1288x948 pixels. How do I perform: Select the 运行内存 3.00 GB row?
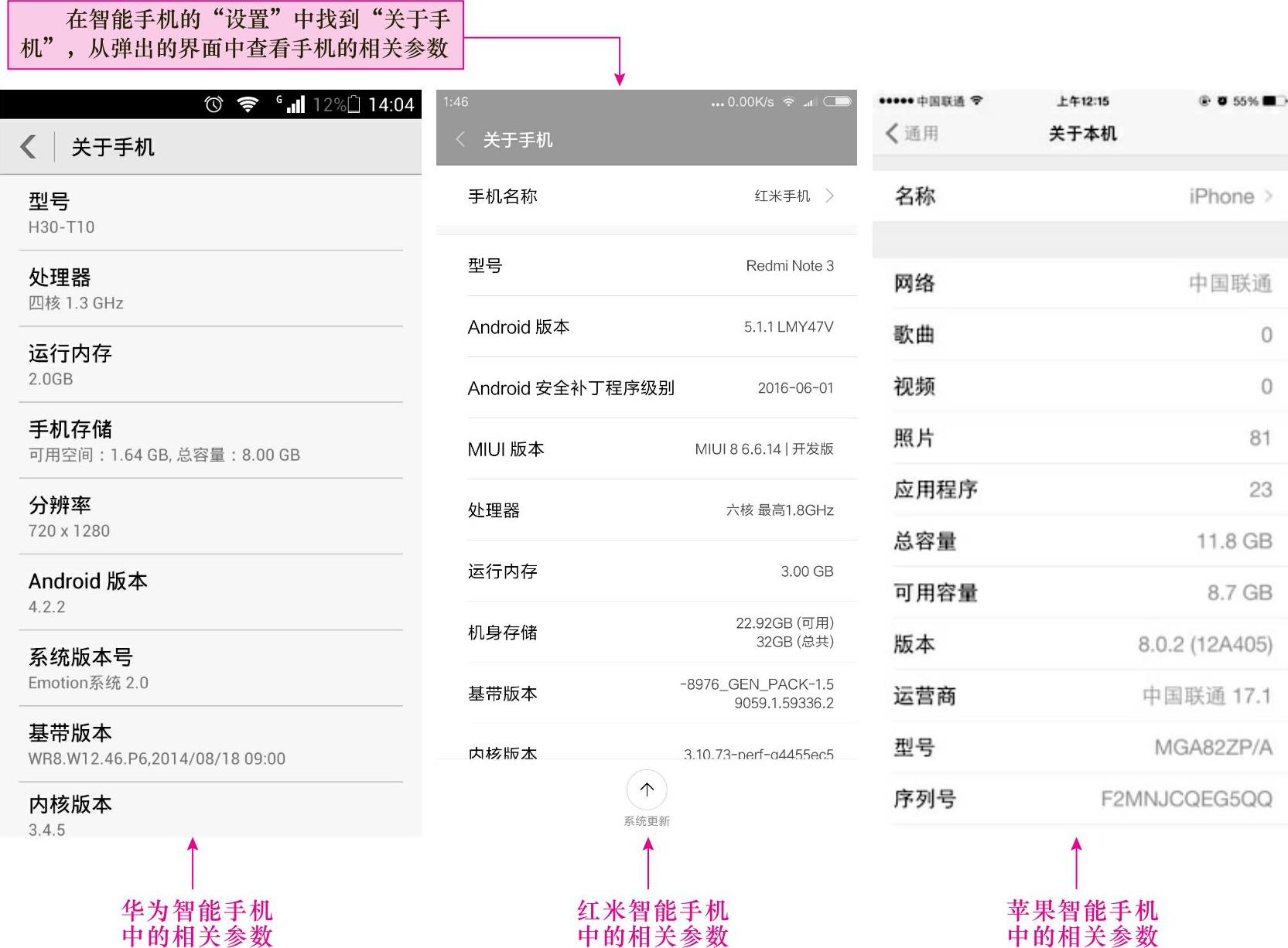tap(647, 571)
